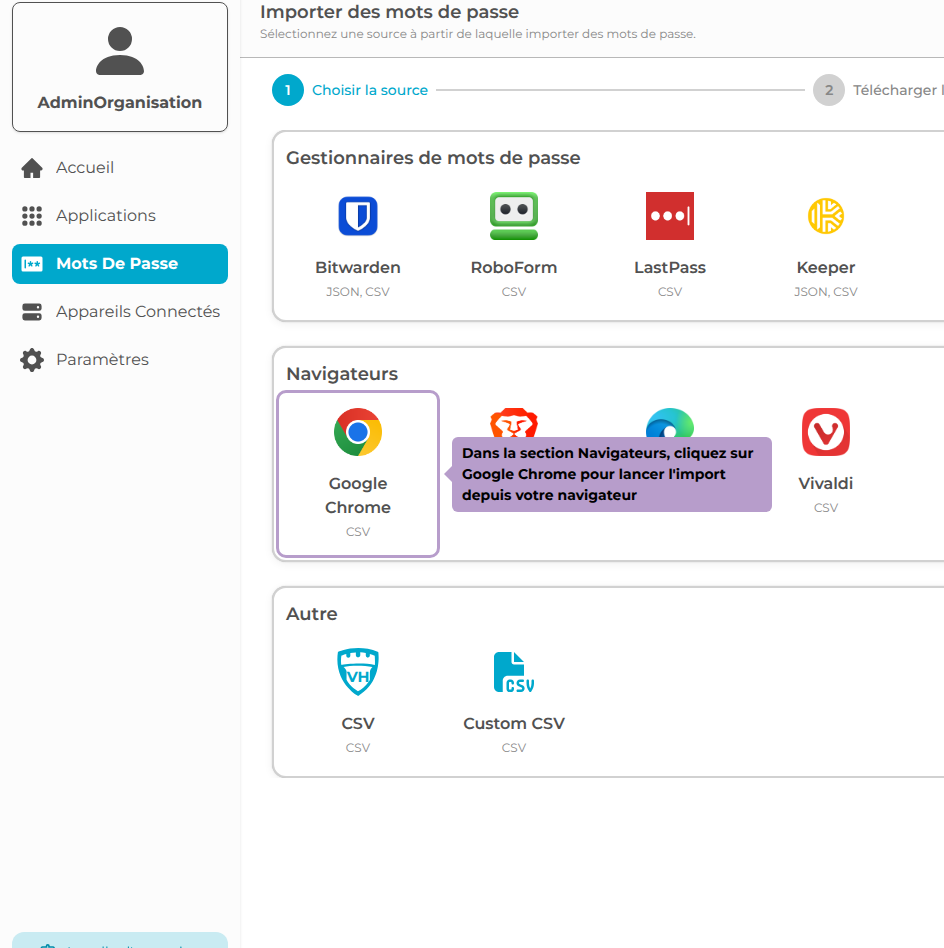Open the Accueil menu entry

[120, 168]
